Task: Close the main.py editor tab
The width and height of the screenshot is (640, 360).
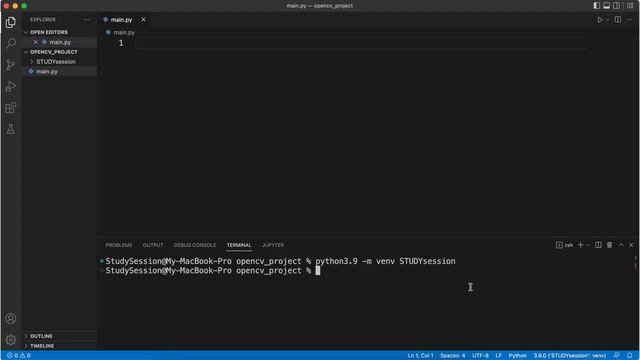Action: click(143, 20)
